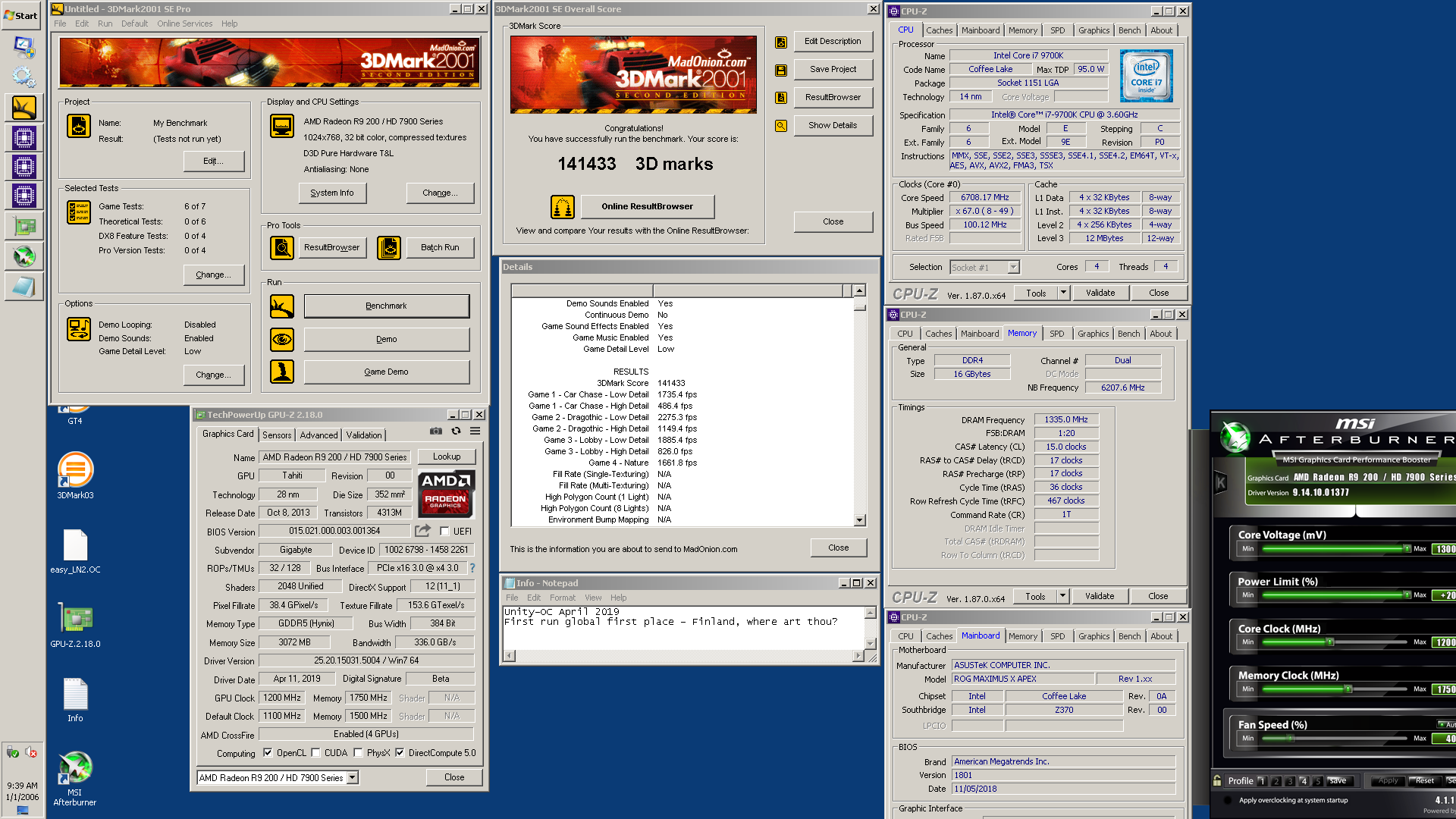This screenshot has height=819, width=1456.
Task: Toggle the DirectCompute 5.0 checkbox
Action: click(x=400, y=753)
